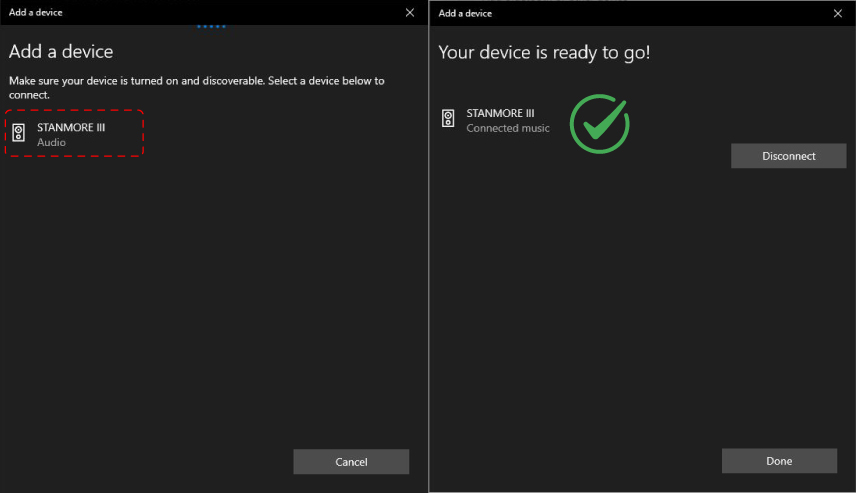856x493 pixels.
Task: Close the right Your device is ready dialog
Action: pyautogui.click(x=837, y=13)
